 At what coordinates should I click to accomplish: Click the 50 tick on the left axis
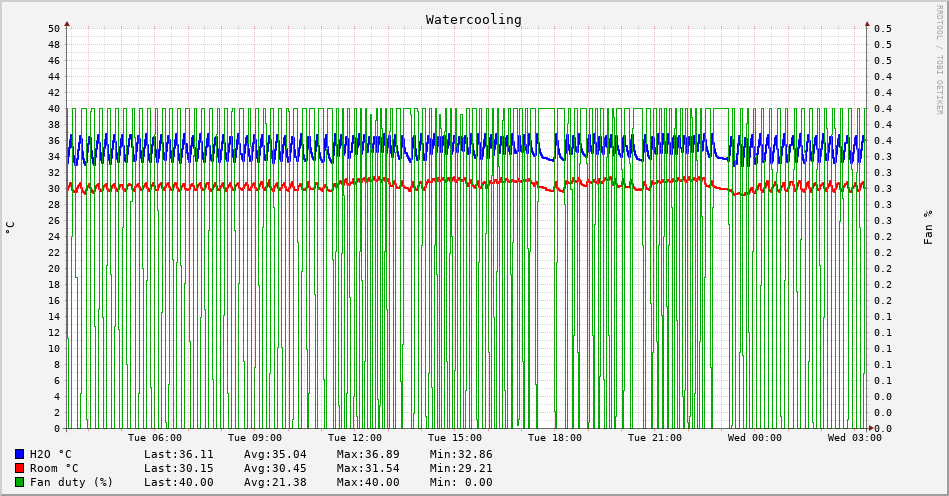coord(53,29)
